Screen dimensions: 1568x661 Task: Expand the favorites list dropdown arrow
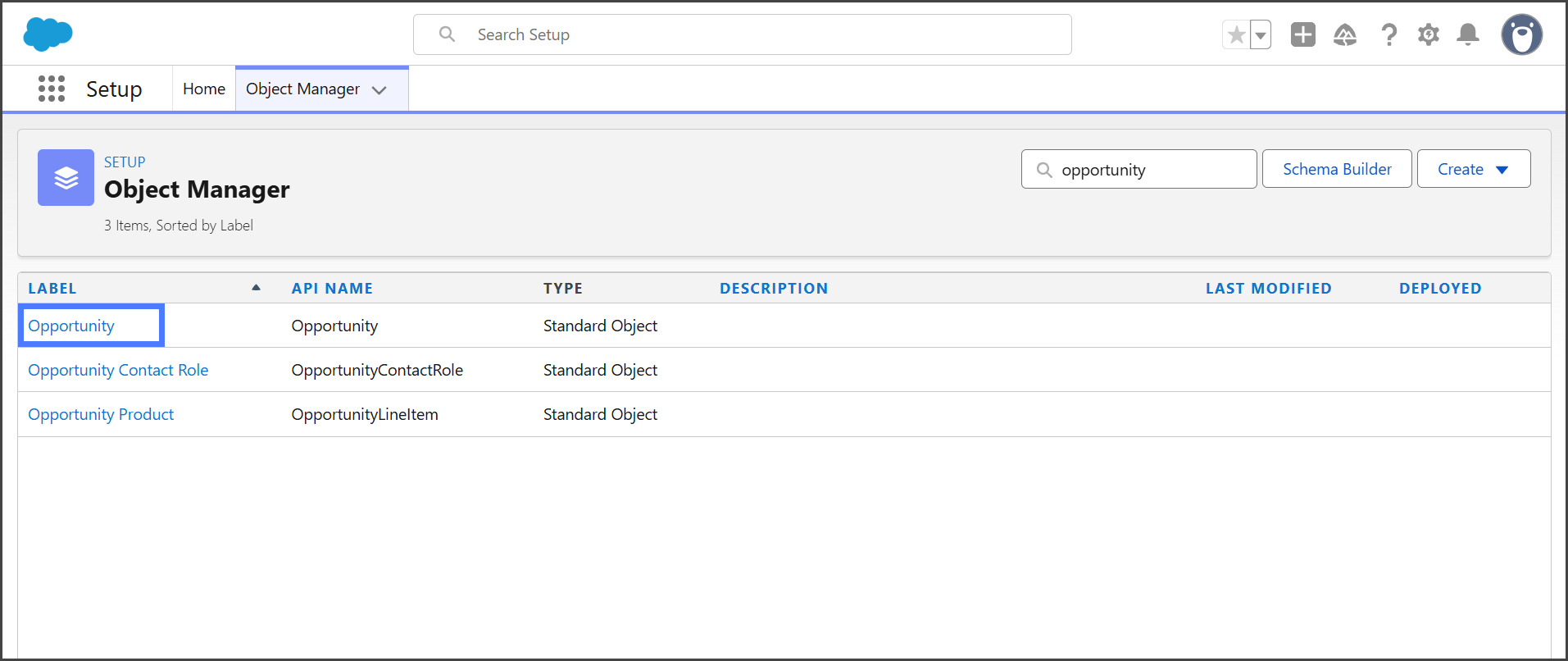pos(1261,35)
